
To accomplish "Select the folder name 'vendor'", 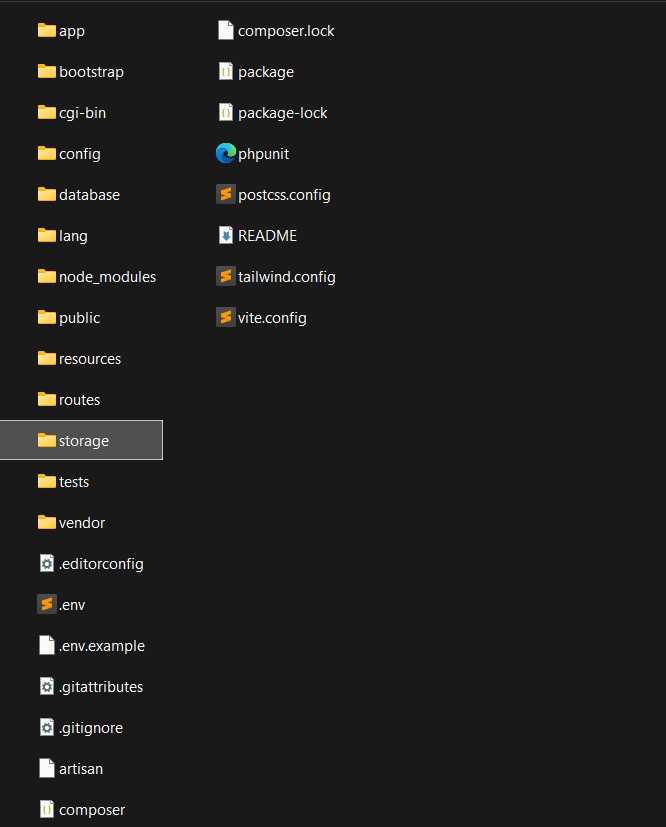I will point(82,523).
